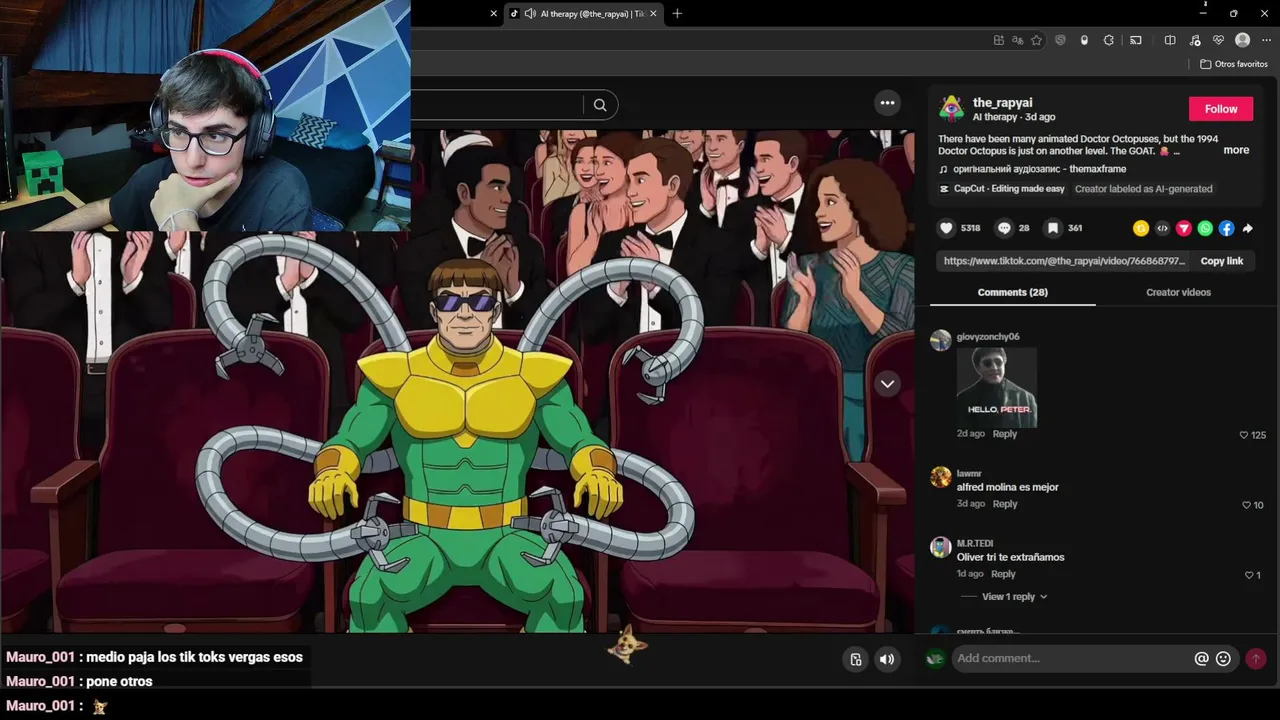Like the video with the heart icon
The image size is (1280, 720).
click(x=946, y=228)
